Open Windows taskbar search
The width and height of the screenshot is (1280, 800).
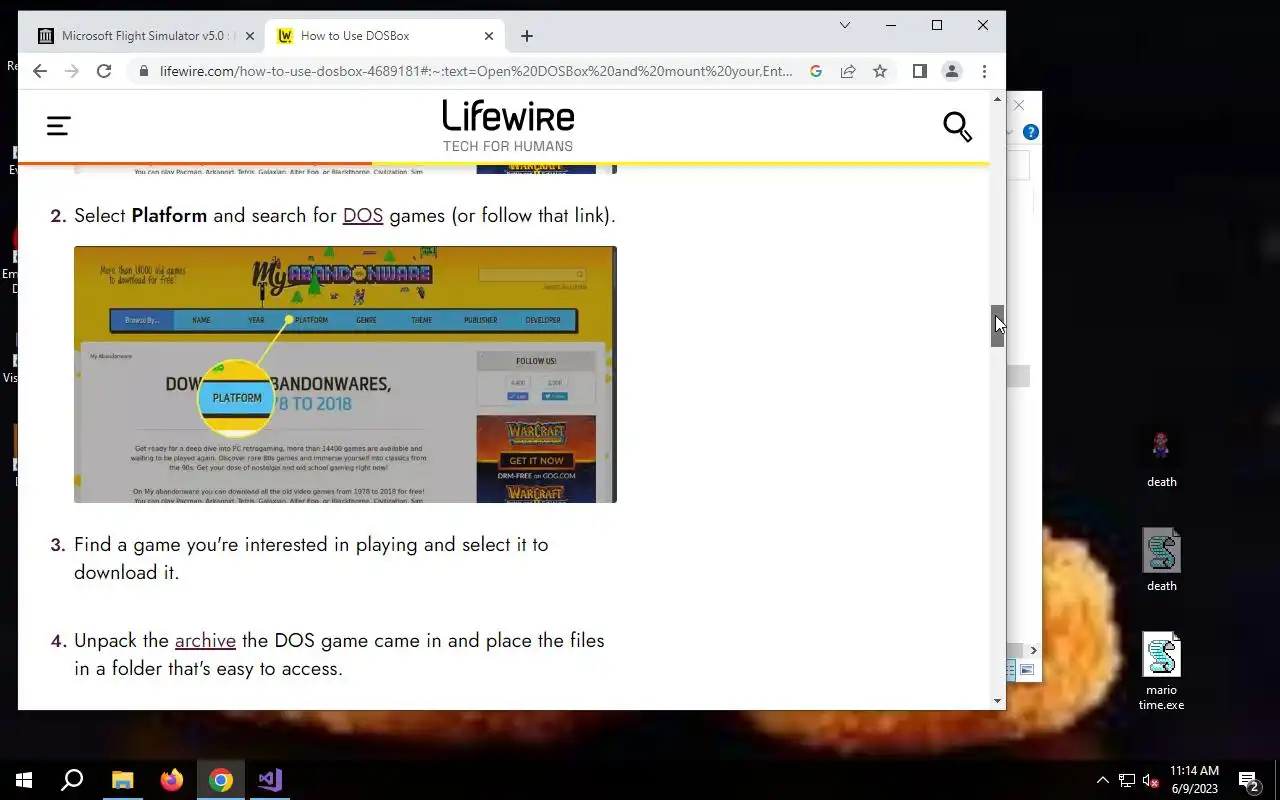click(x=72, y=780)
